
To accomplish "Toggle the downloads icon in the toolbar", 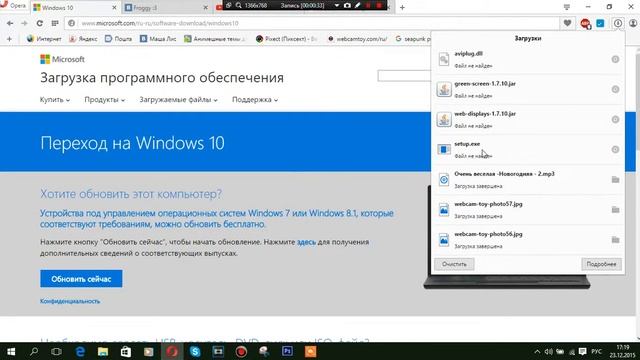I will pyautogui.click(x=618, y=23).
